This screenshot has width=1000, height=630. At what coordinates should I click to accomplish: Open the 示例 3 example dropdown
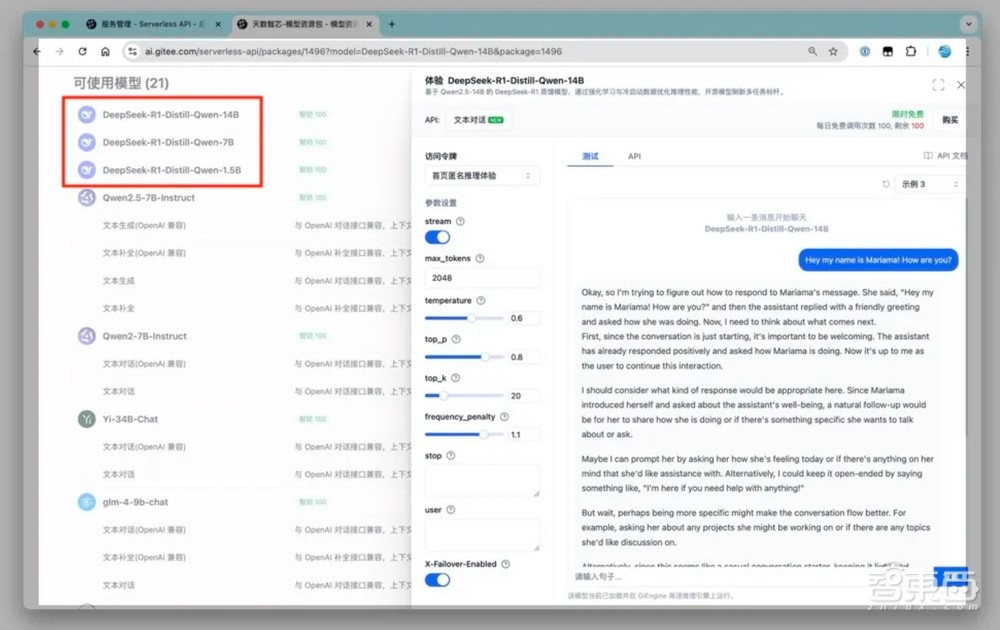tap(929, 184)
